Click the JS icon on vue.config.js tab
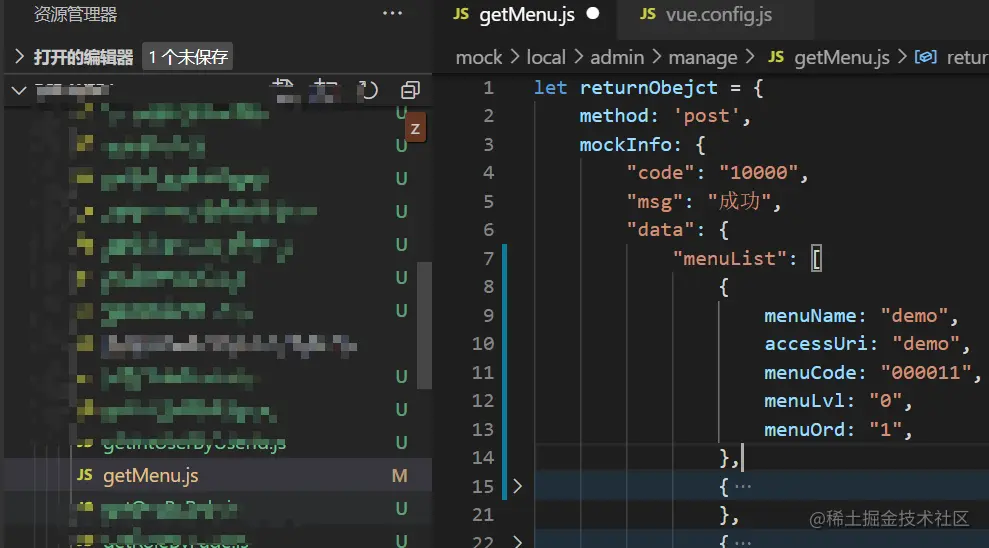 (x=648, y=14)
